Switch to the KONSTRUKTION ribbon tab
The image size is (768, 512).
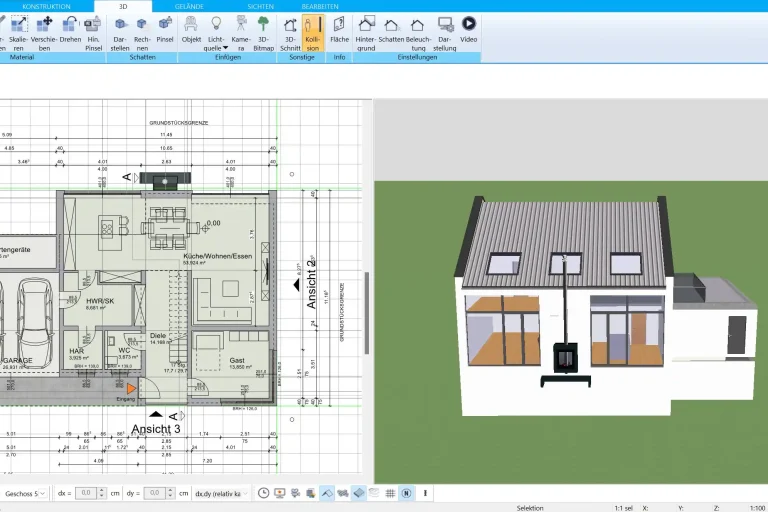click(x=46, y=6)
